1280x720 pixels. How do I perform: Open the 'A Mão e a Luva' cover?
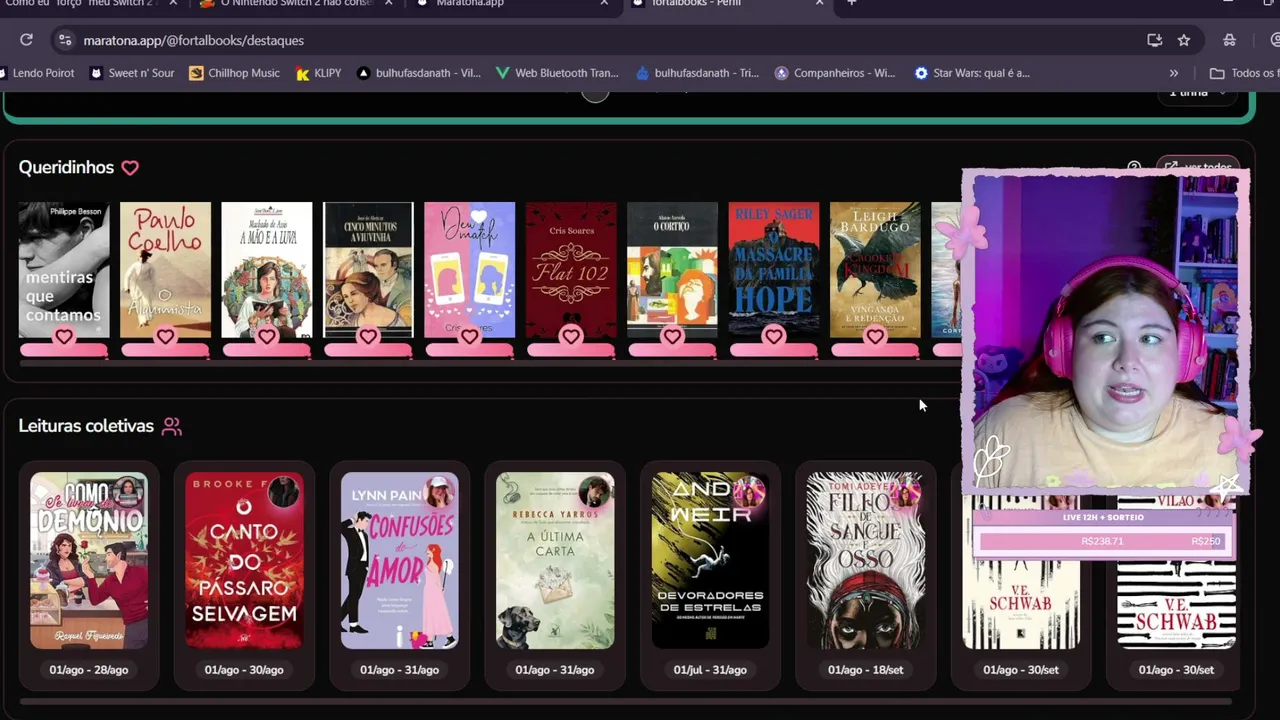(267, 269)
